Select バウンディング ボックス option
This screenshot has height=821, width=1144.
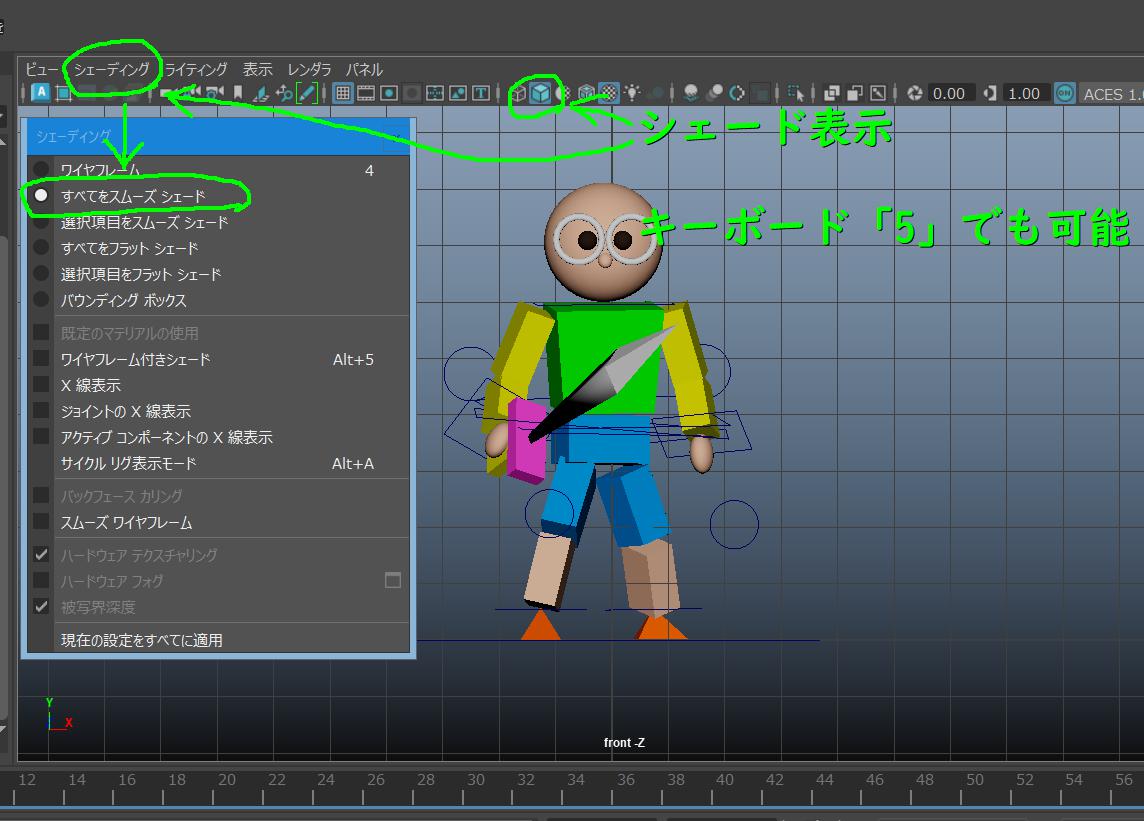point(42,300)
